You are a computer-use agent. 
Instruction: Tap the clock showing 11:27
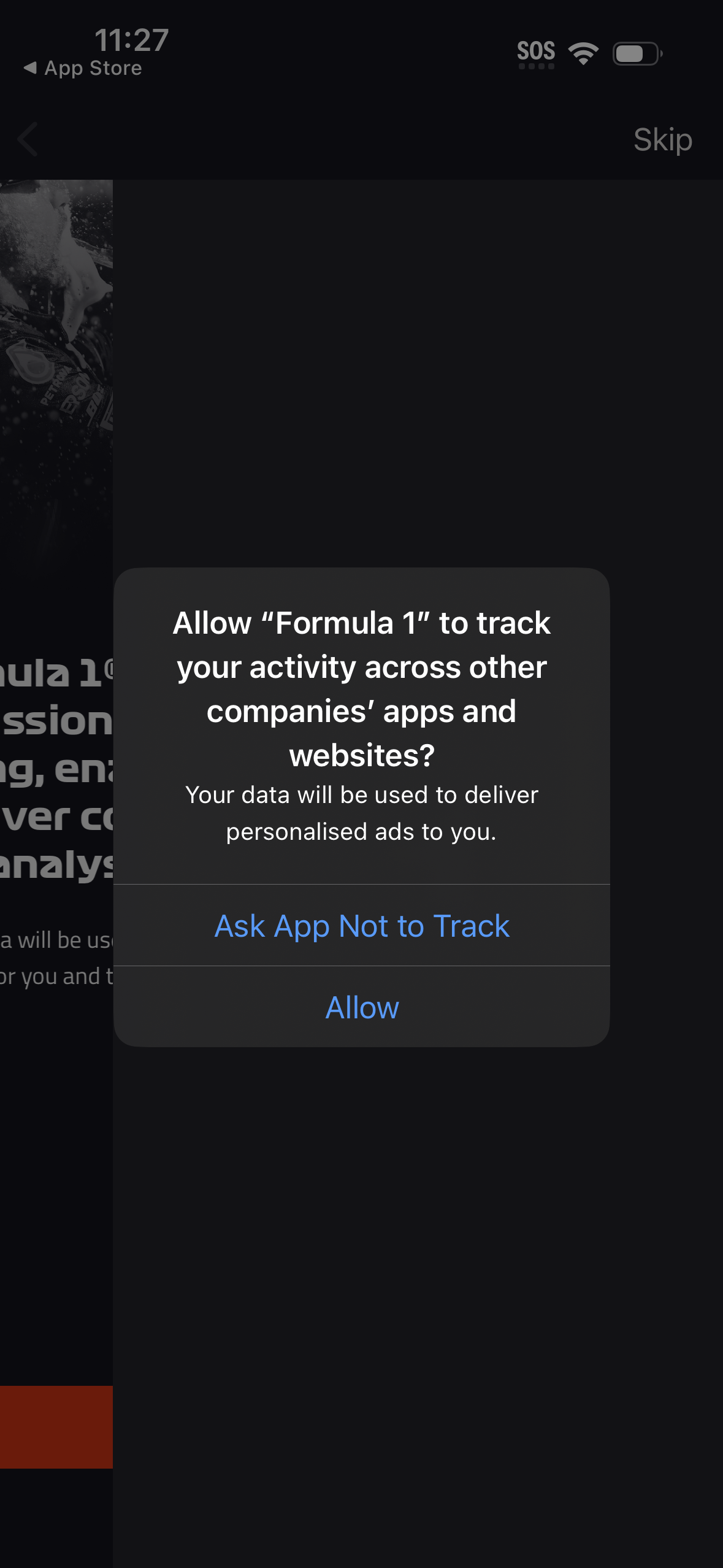point(130,40)
